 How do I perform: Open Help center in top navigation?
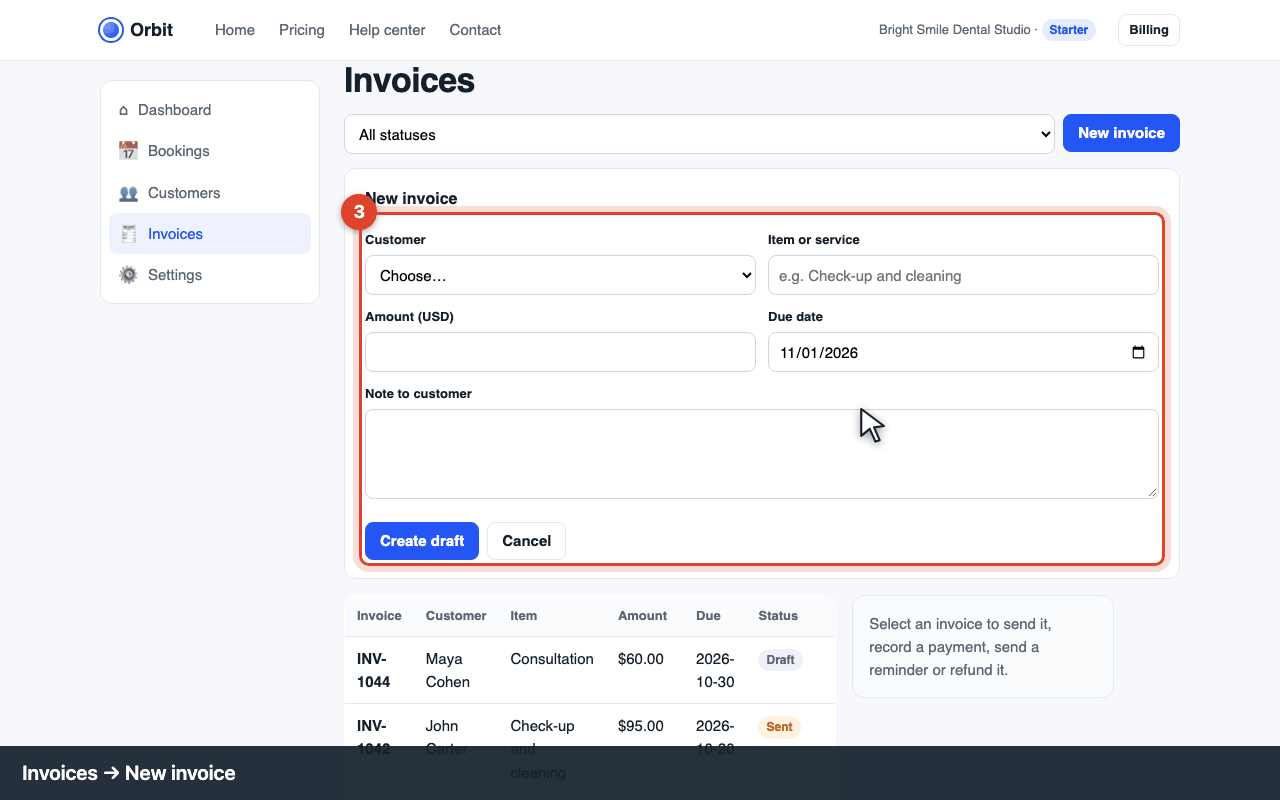[x=387, y=30]
